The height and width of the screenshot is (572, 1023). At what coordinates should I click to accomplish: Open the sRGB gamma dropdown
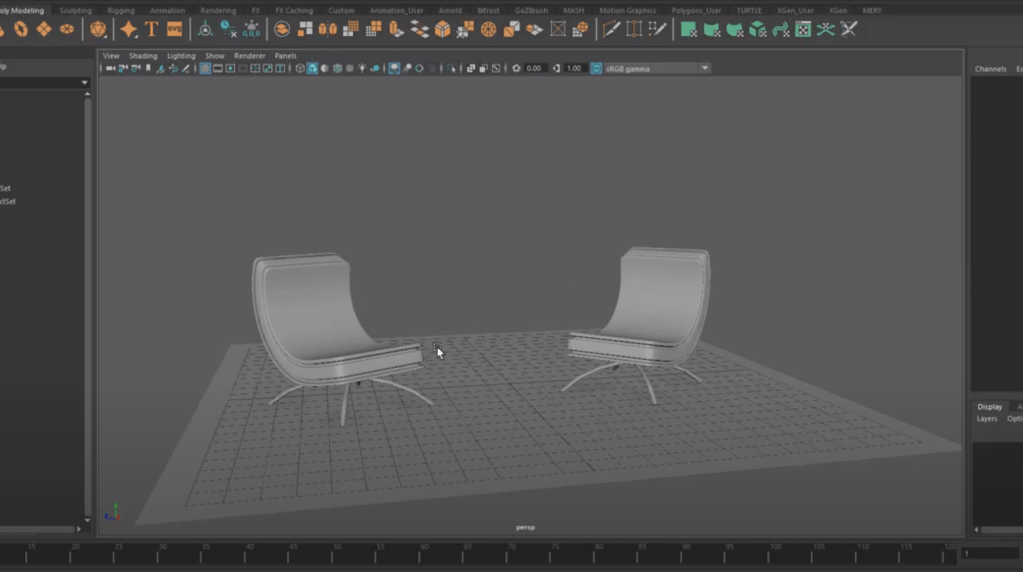[704, 68]
